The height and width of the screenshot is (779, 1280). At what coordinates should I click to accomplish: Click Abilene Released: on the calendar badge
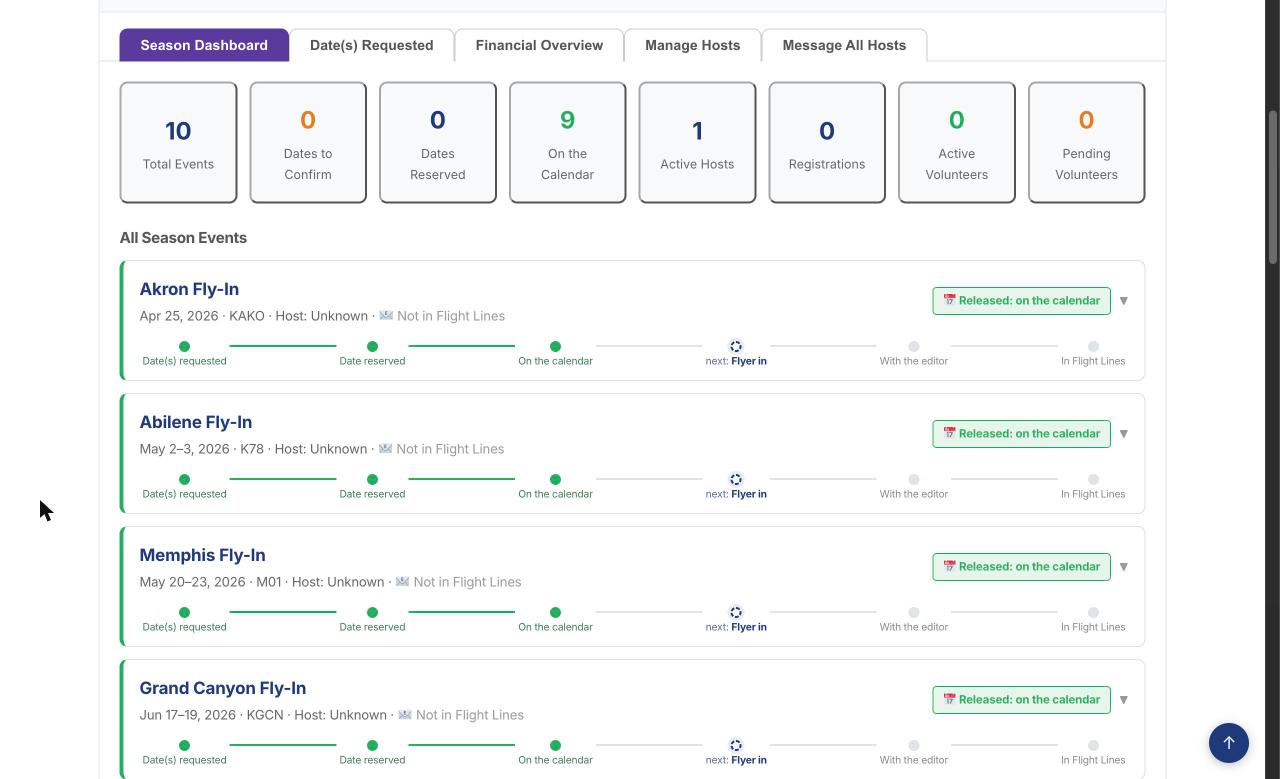1021,434
